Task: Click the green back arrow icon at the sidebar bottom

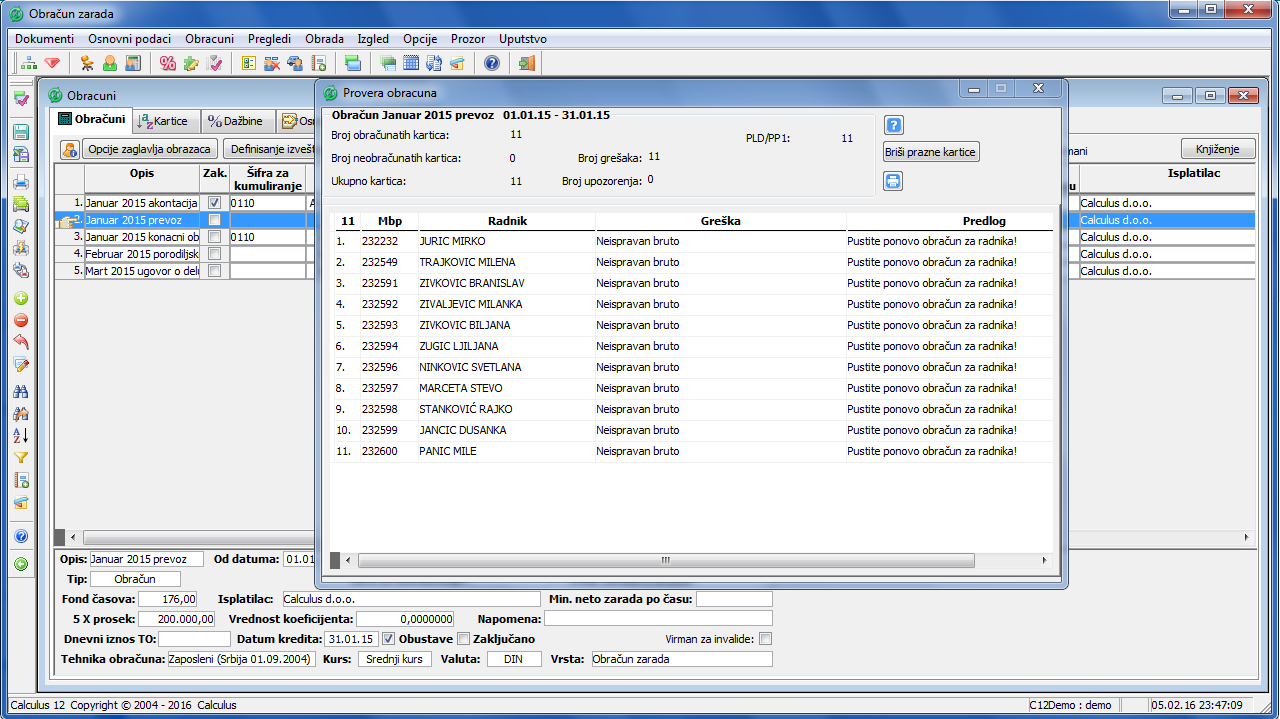Action: (x=21, y=565)
